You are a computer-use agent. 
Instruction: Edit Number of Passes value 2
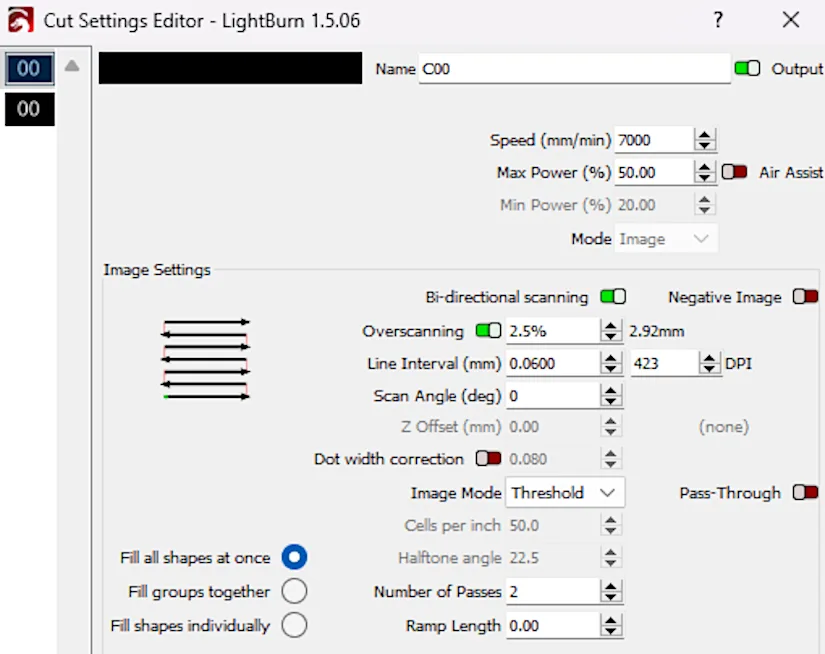click(552, 592)
